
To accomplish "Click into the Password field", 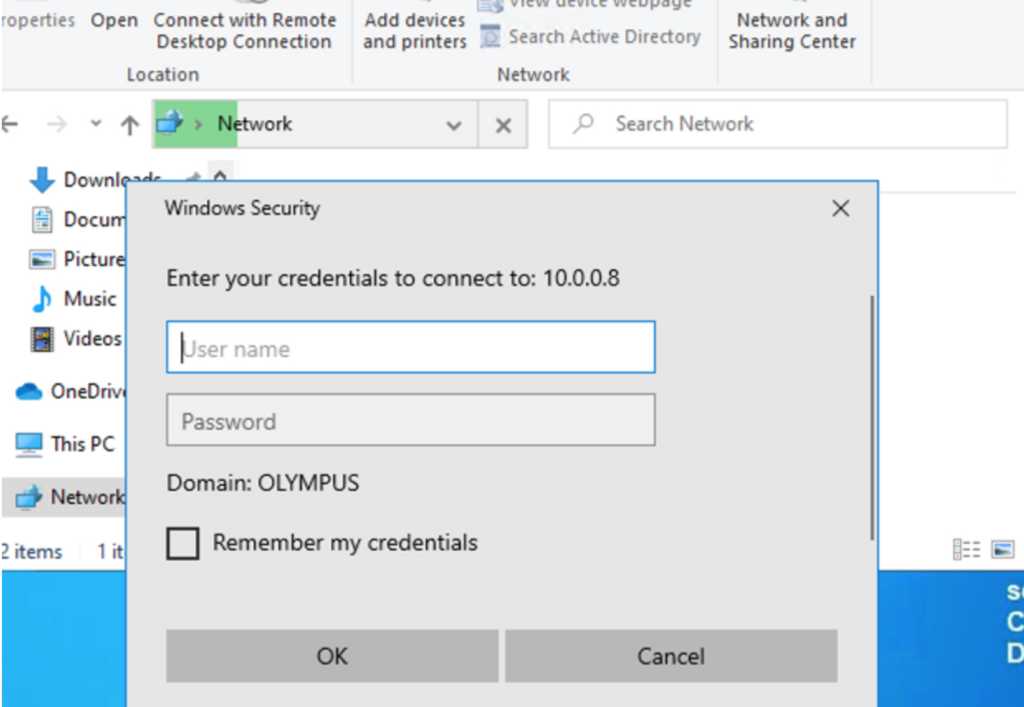I will click(410, 420).
